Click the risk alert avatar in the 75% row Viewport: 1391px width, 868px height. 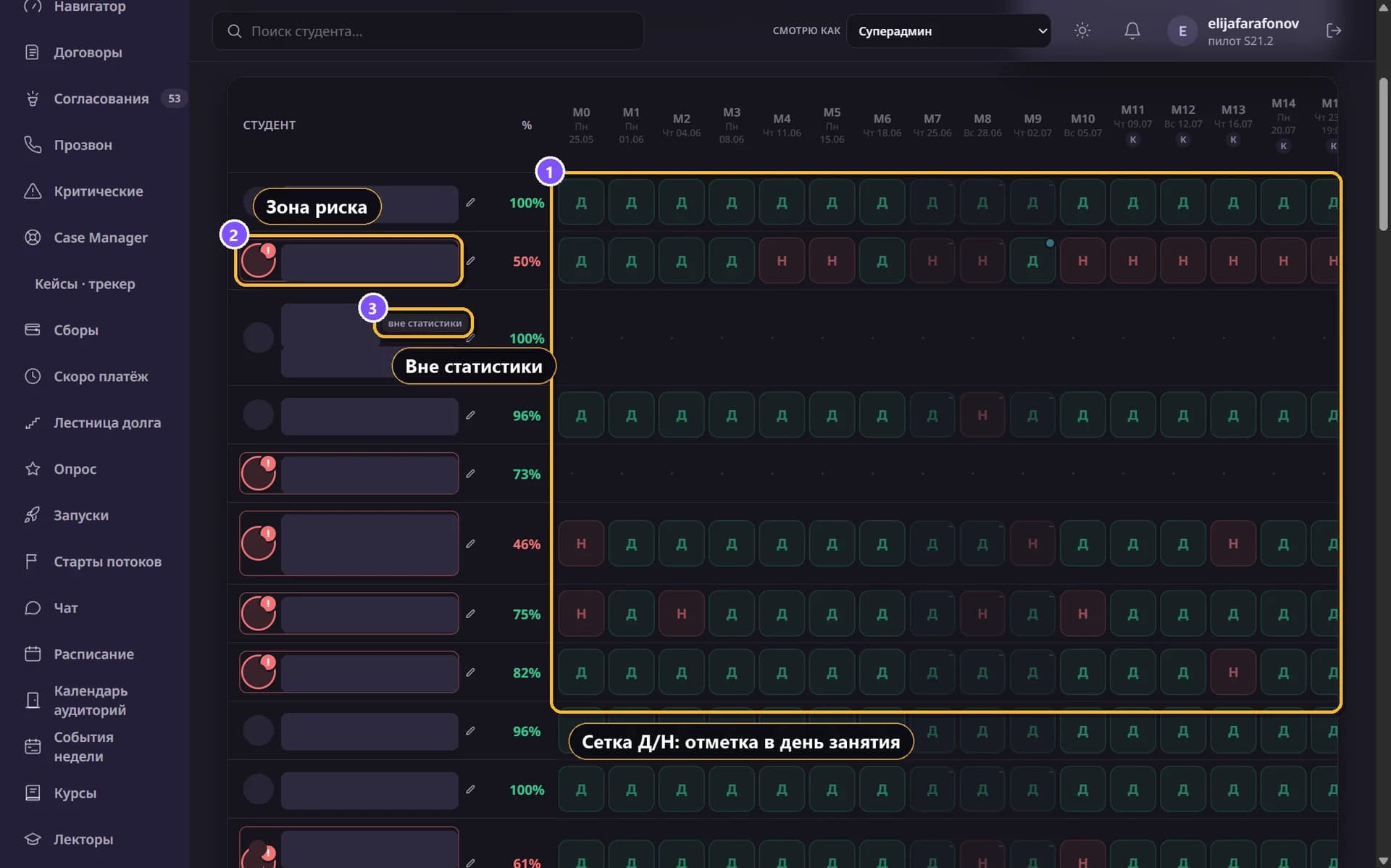click(x=259, y=614)
